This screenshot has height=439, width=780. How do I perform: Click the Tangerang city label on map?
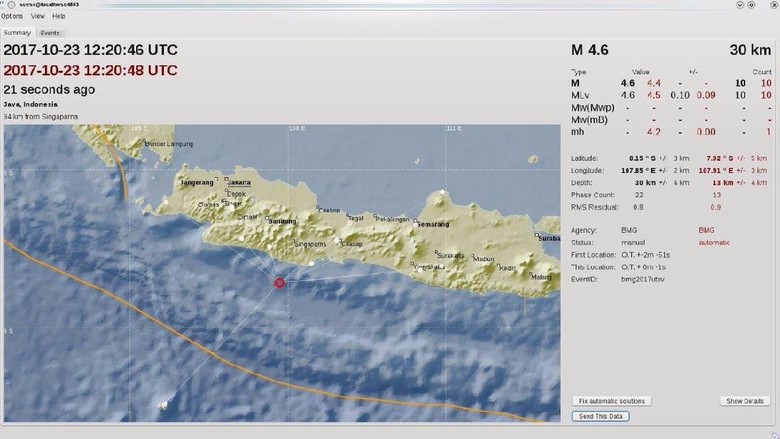(x=197, y=182)
